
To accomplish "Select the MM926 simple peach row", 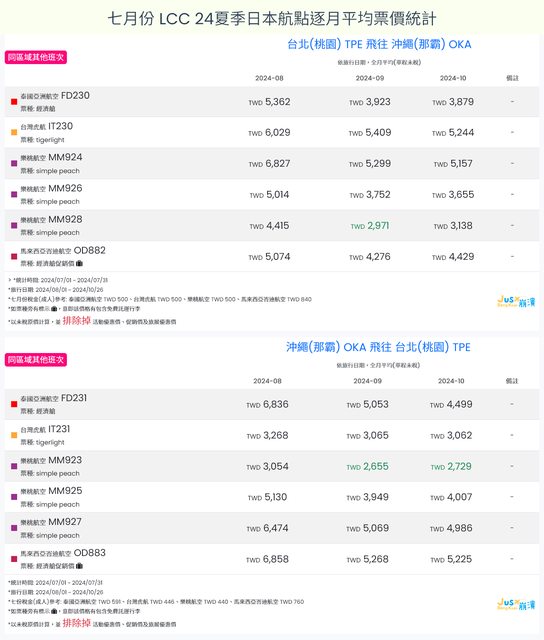I will pyautogui.click(x=272, y=195).
